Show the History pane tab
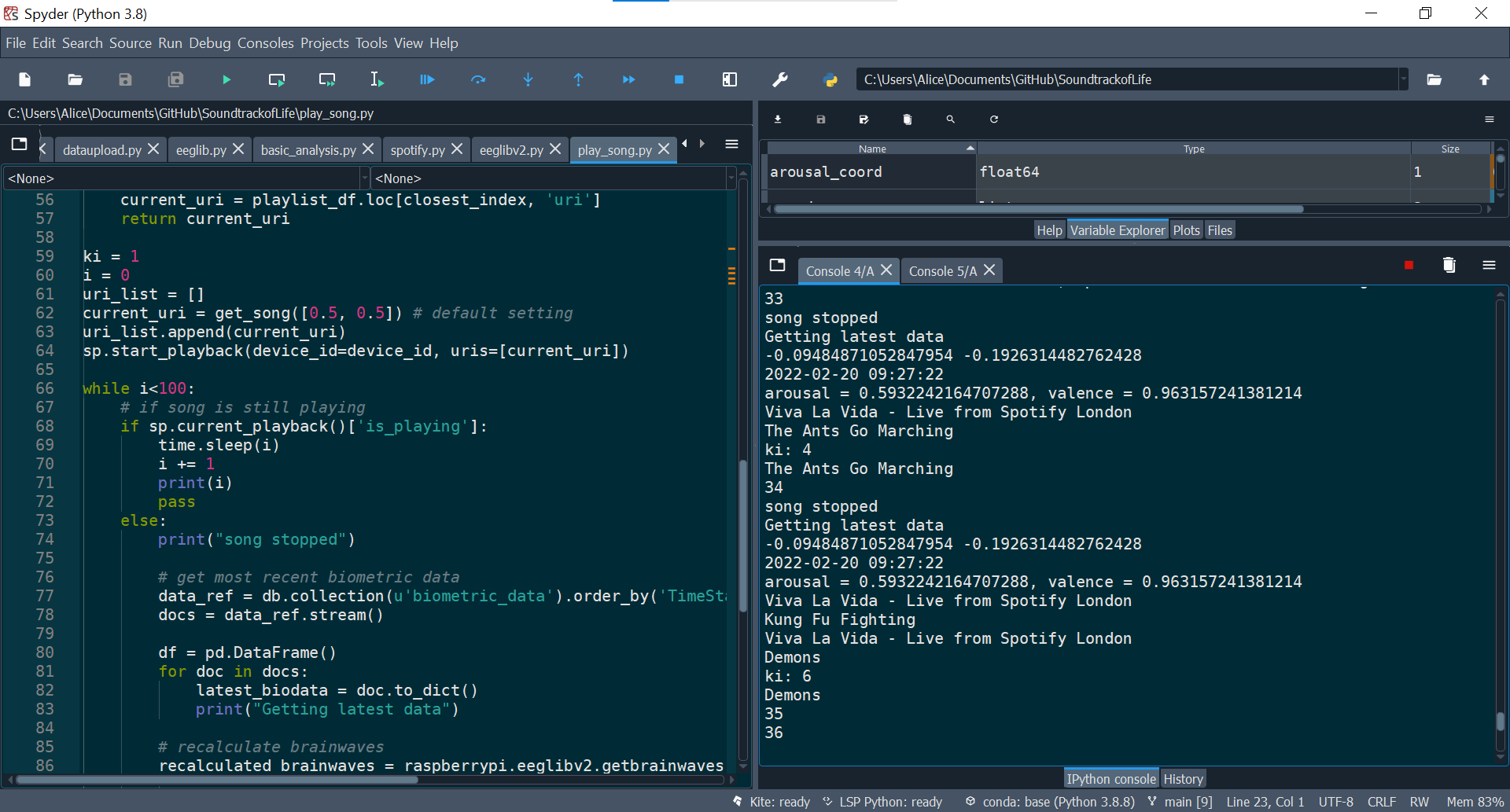Image resolution: width=1510 pixels, height=812 pixels. [x=1183, y=779]
